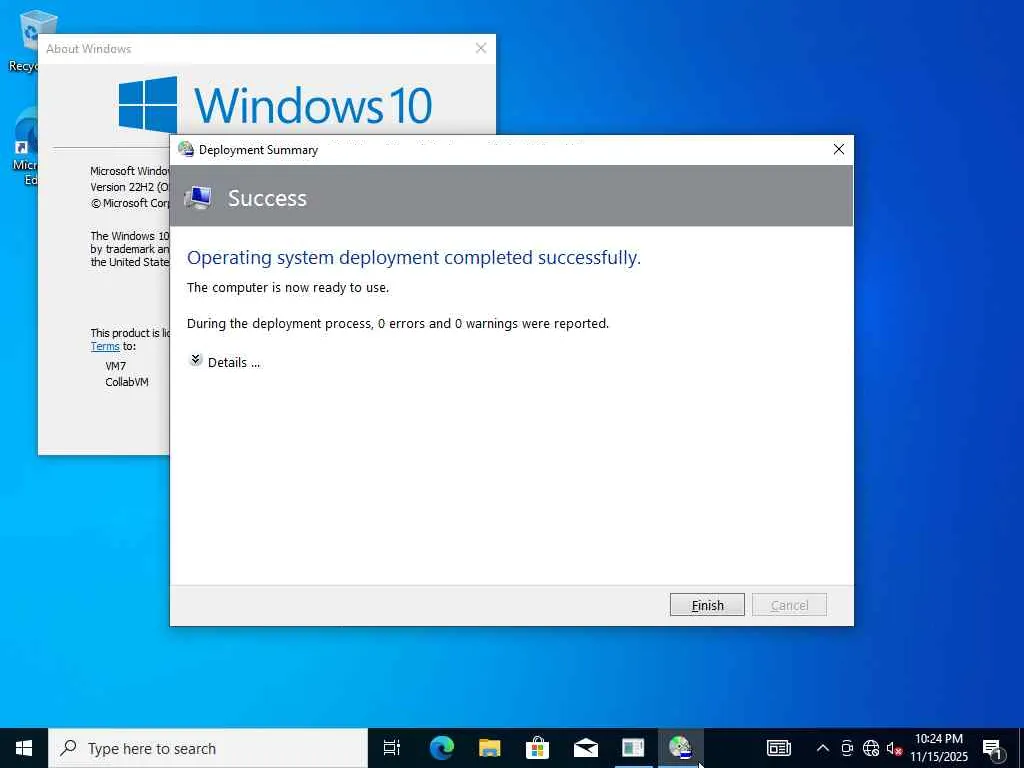This screenshot has height=768, width=1024.
Task: Click the disabled Cancel button
Action: click(x=789, y=605)
